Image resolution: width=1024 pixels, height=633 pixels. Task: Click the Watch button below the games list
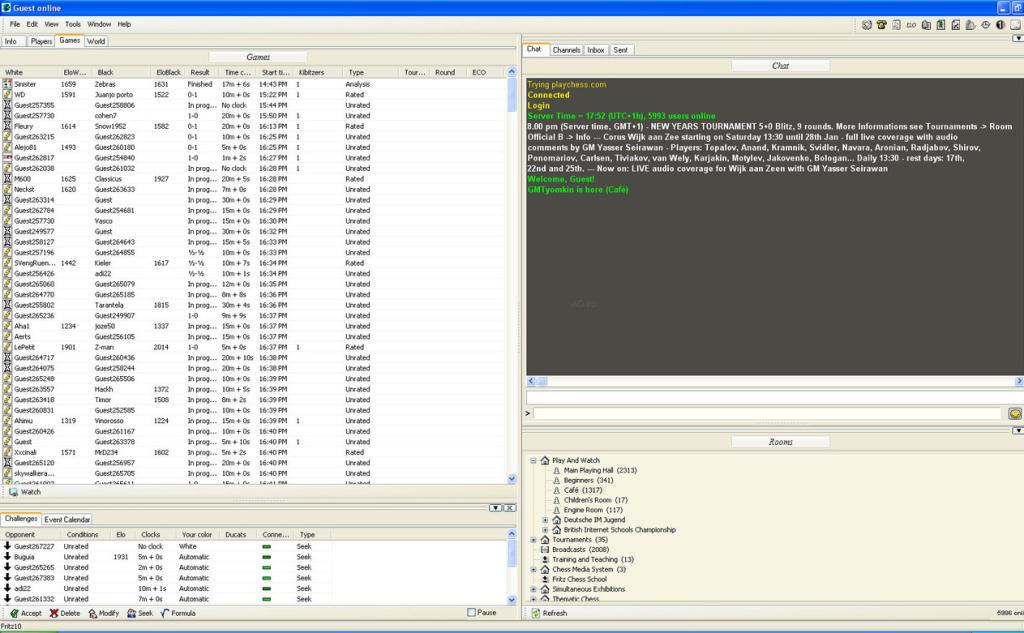point(26,492)
